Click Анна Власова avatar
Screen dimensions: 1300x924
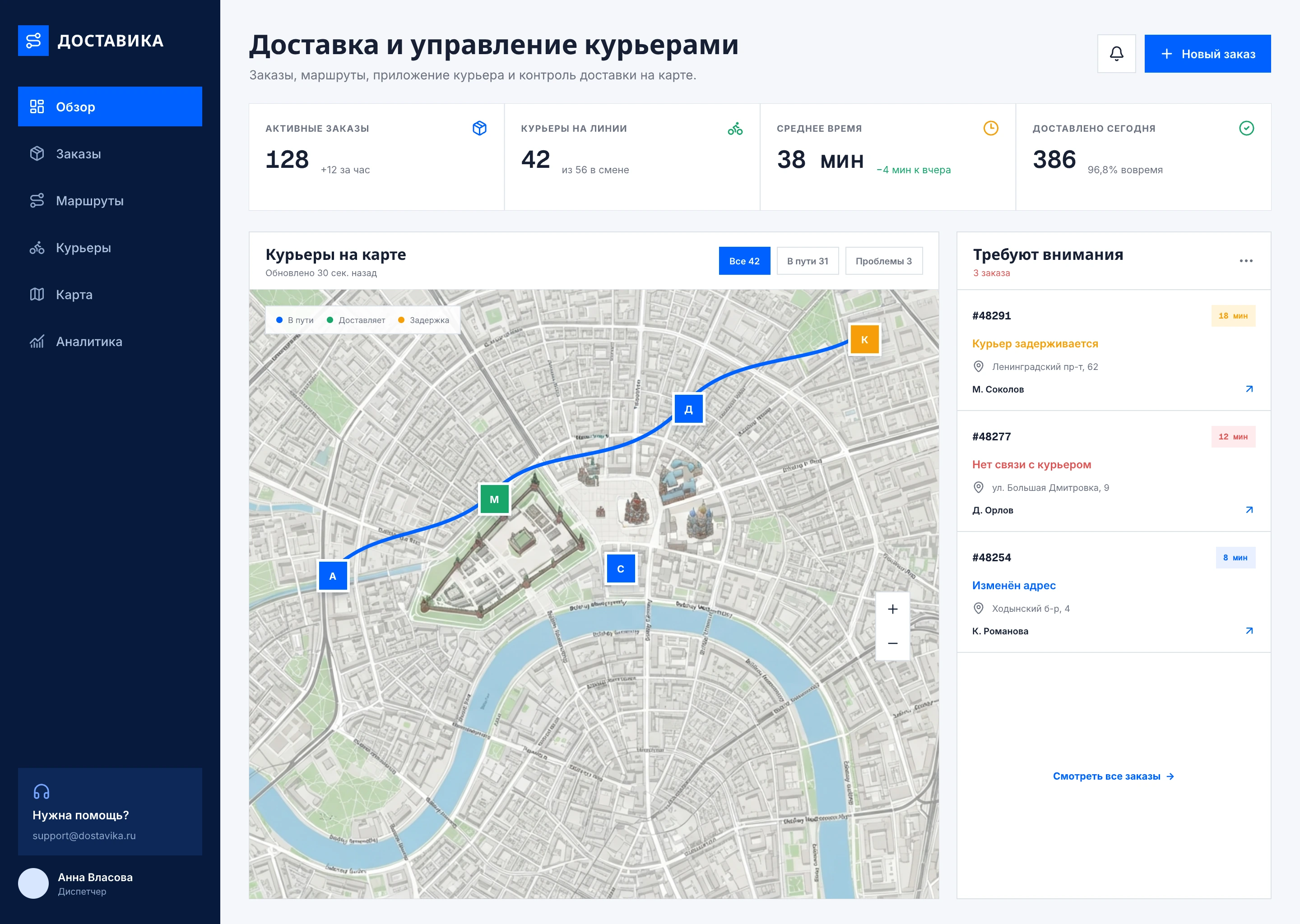(x=33, y=883)
